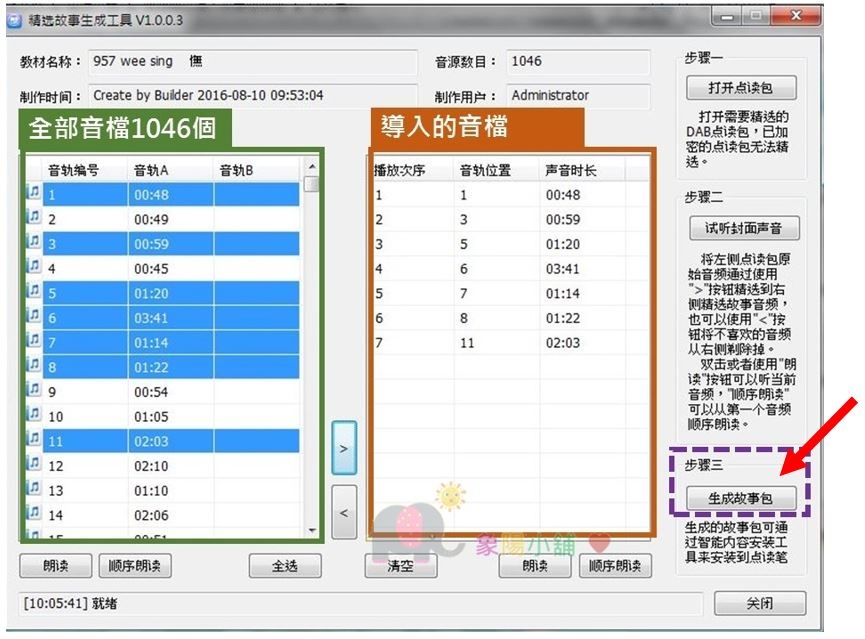Click 生成故事包 to generate story pack
Image resolution: width=865 pixels, height=639 pixels.
[x=741, y=498]
